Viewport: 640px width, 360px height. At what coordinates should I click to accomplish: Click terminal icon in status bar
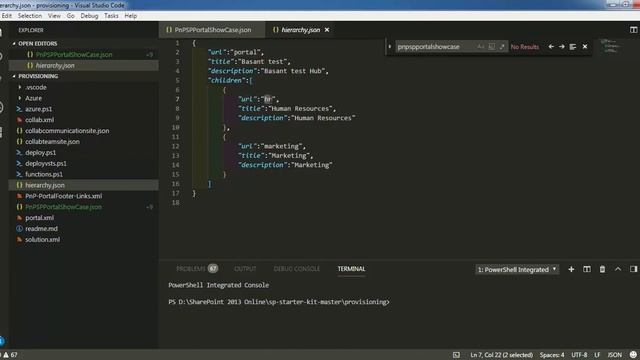(456, 355)
